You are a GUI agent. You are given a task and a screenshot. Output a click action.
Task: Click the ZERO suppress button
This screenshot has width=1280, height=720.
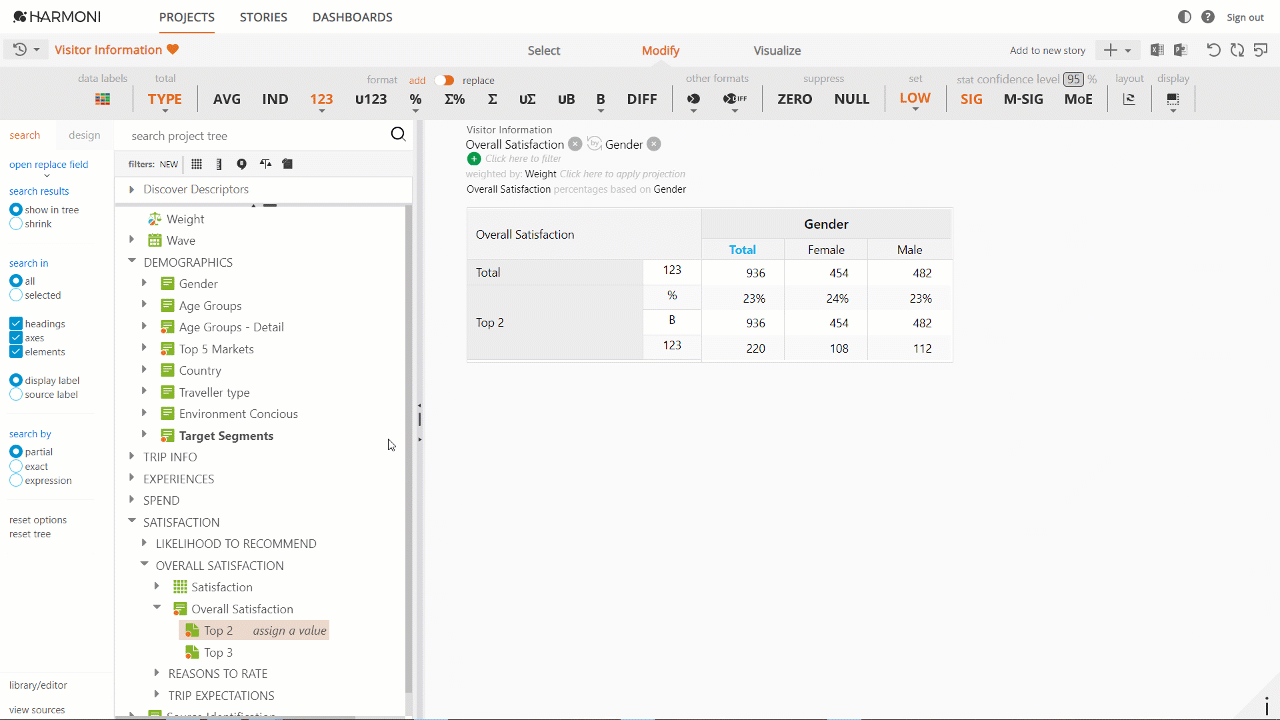click(x=795, y=99)
